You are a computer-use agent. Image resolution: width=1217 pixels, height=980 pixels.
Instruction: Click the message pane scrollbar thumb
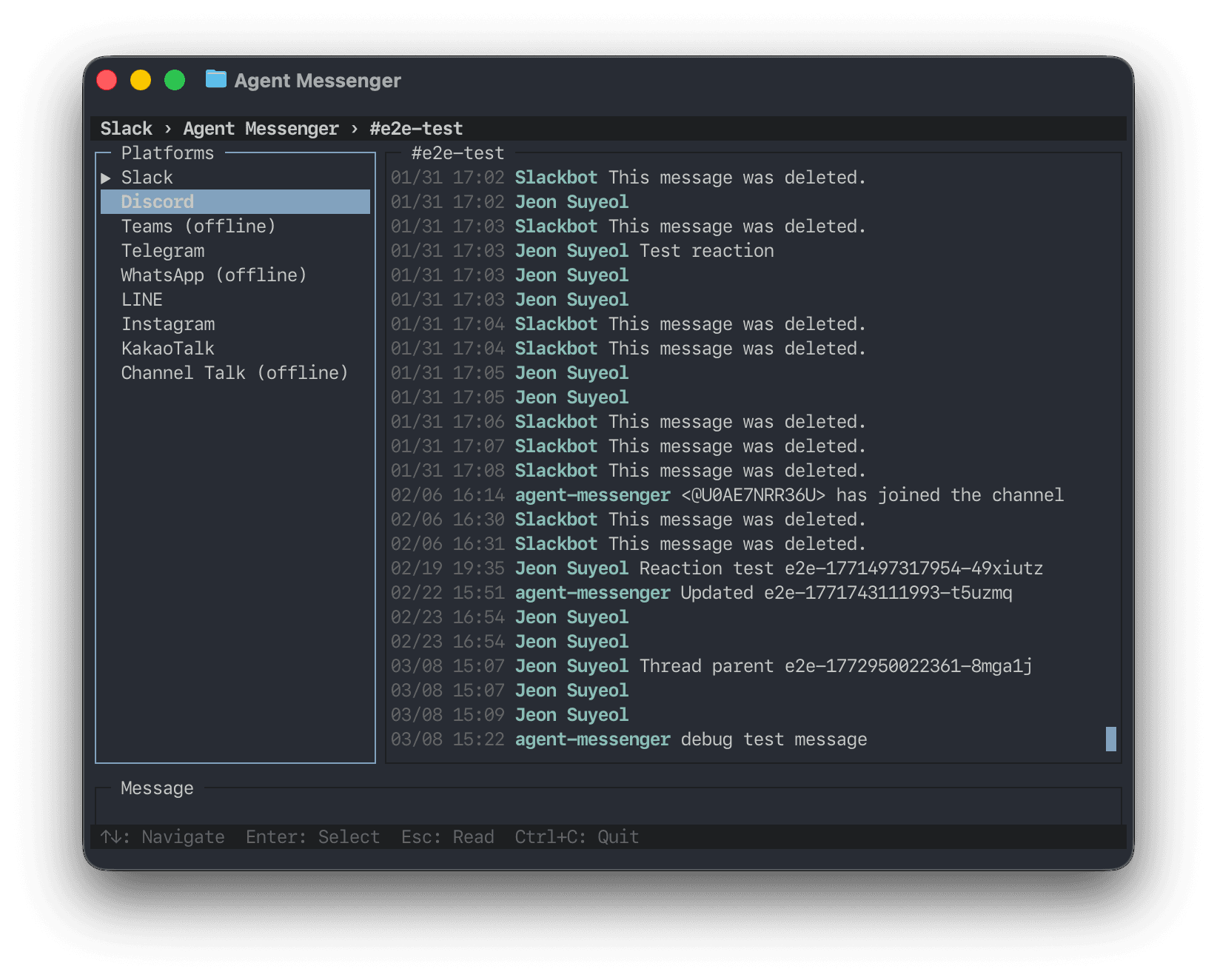coord(1110,739)
